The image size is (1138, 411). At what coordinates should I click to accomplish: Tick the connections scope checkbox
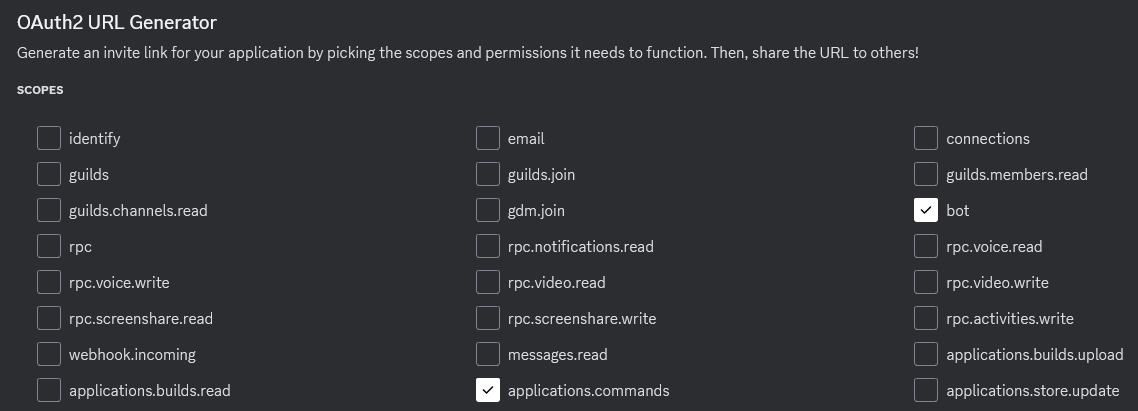[926, 138]
